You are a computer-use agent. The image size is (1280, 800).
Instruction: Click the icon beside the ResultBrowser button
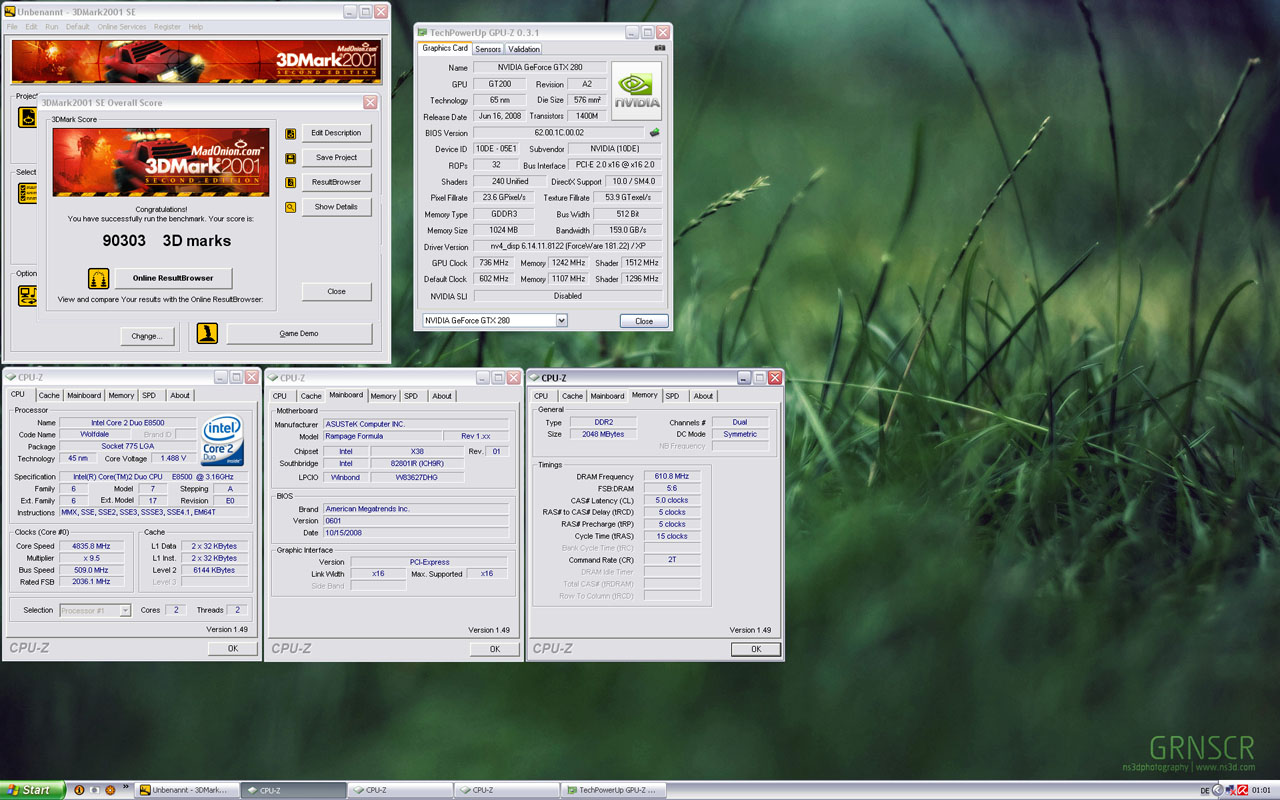coord(290,183)
